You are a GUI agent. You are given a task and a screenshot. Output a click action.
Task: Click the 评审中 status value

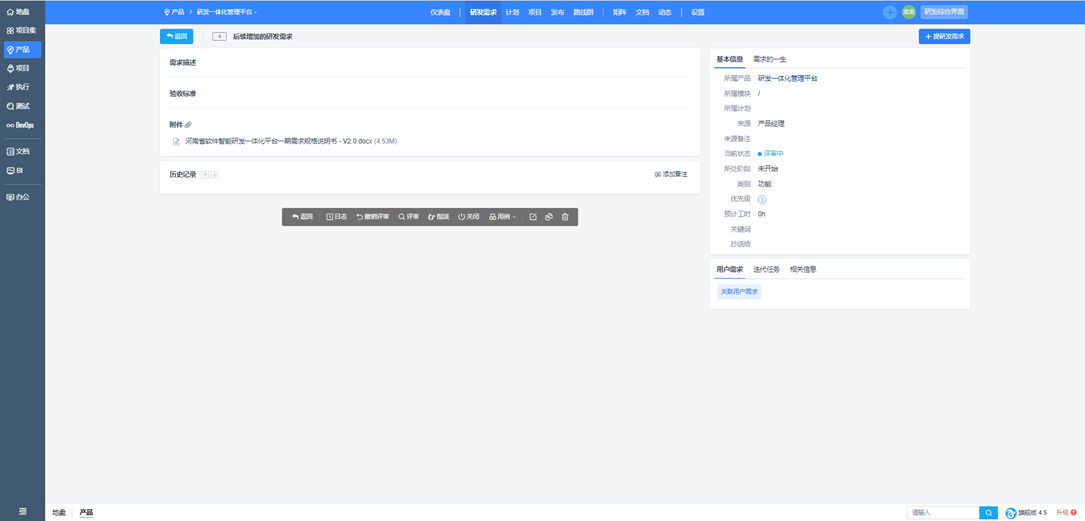click(x=771, y=154)
